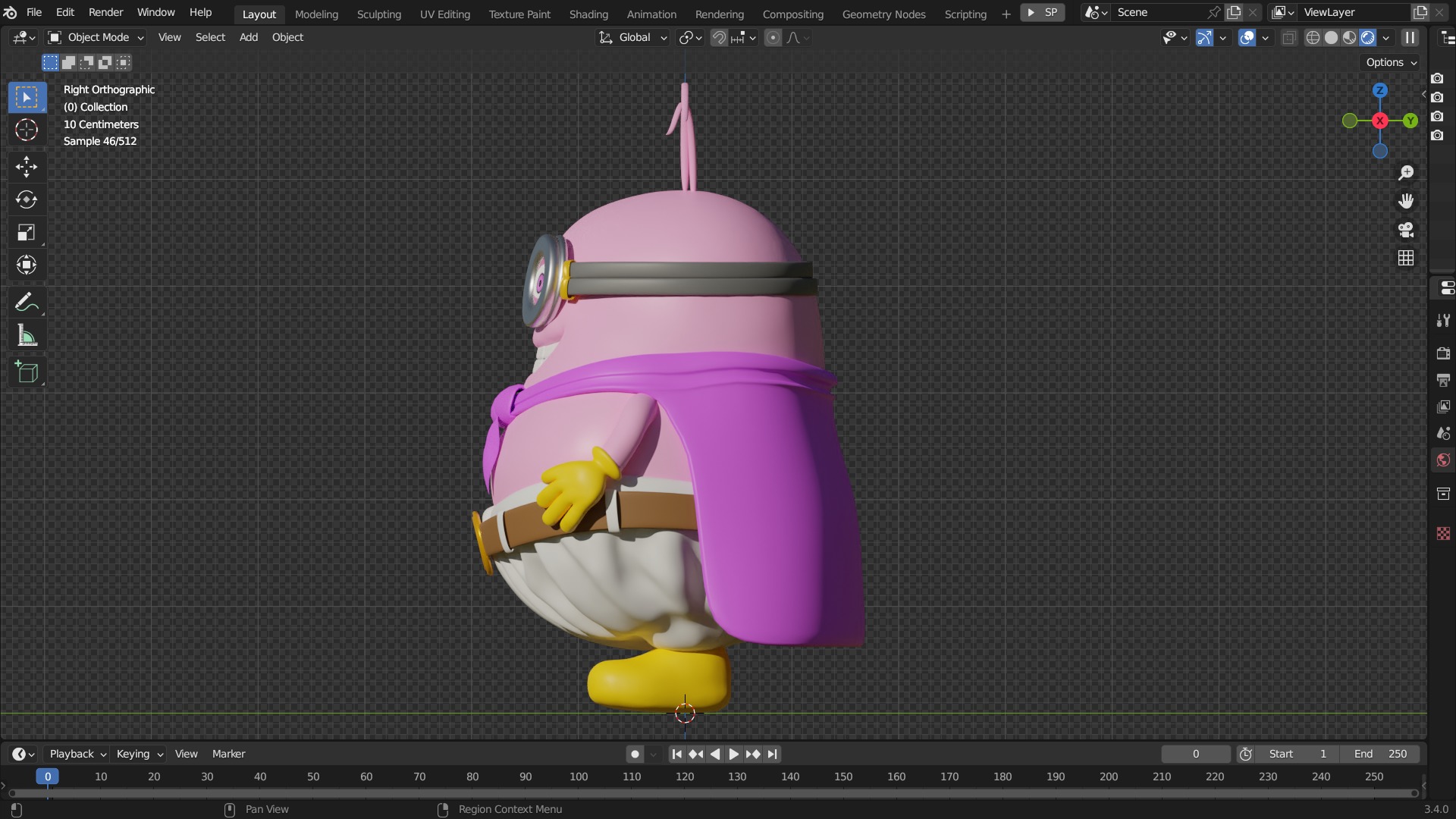
Task: Select the Select Box tool
Action: point(27,97)
